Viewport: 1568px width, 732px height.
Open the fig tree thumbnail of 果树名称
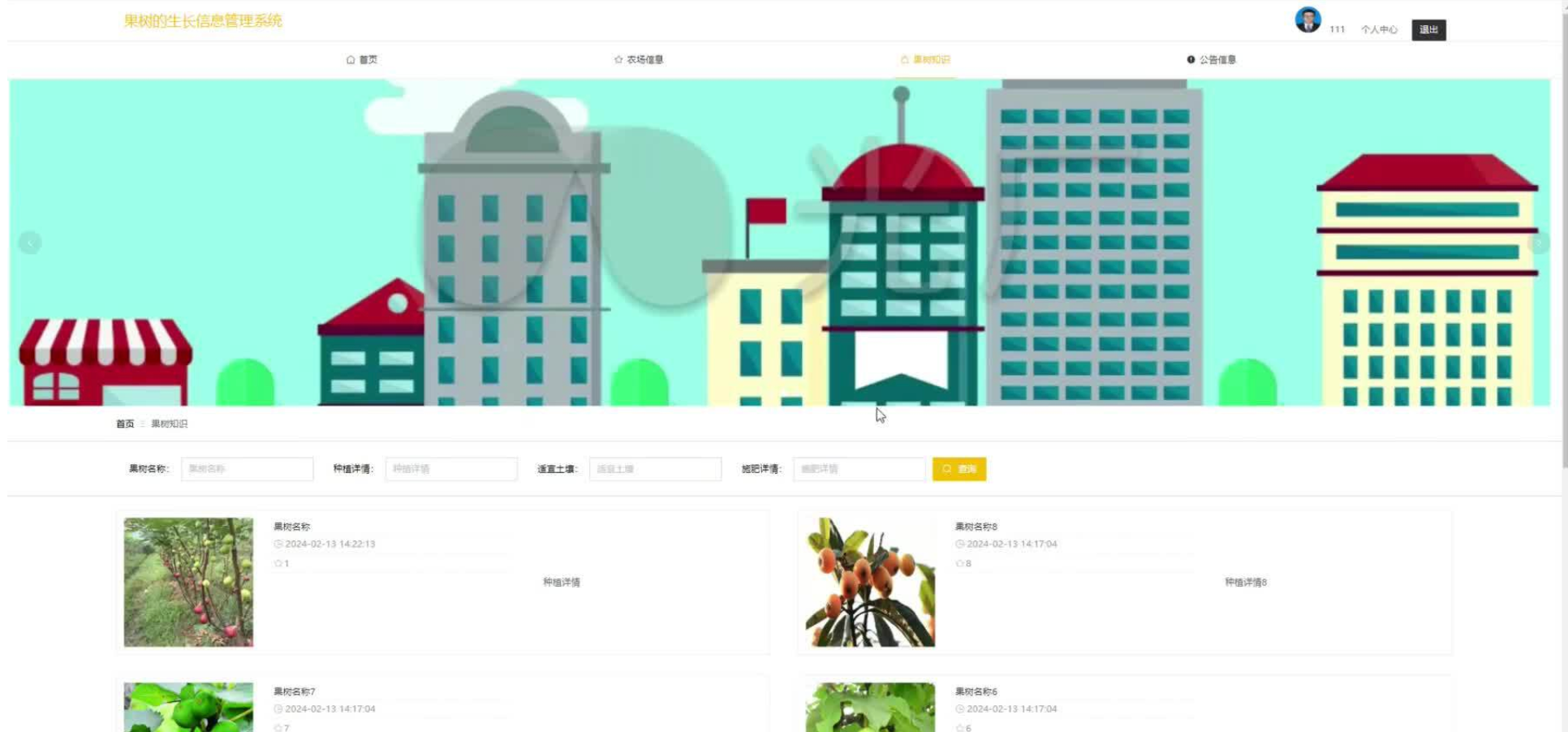[x=188, y=582]
